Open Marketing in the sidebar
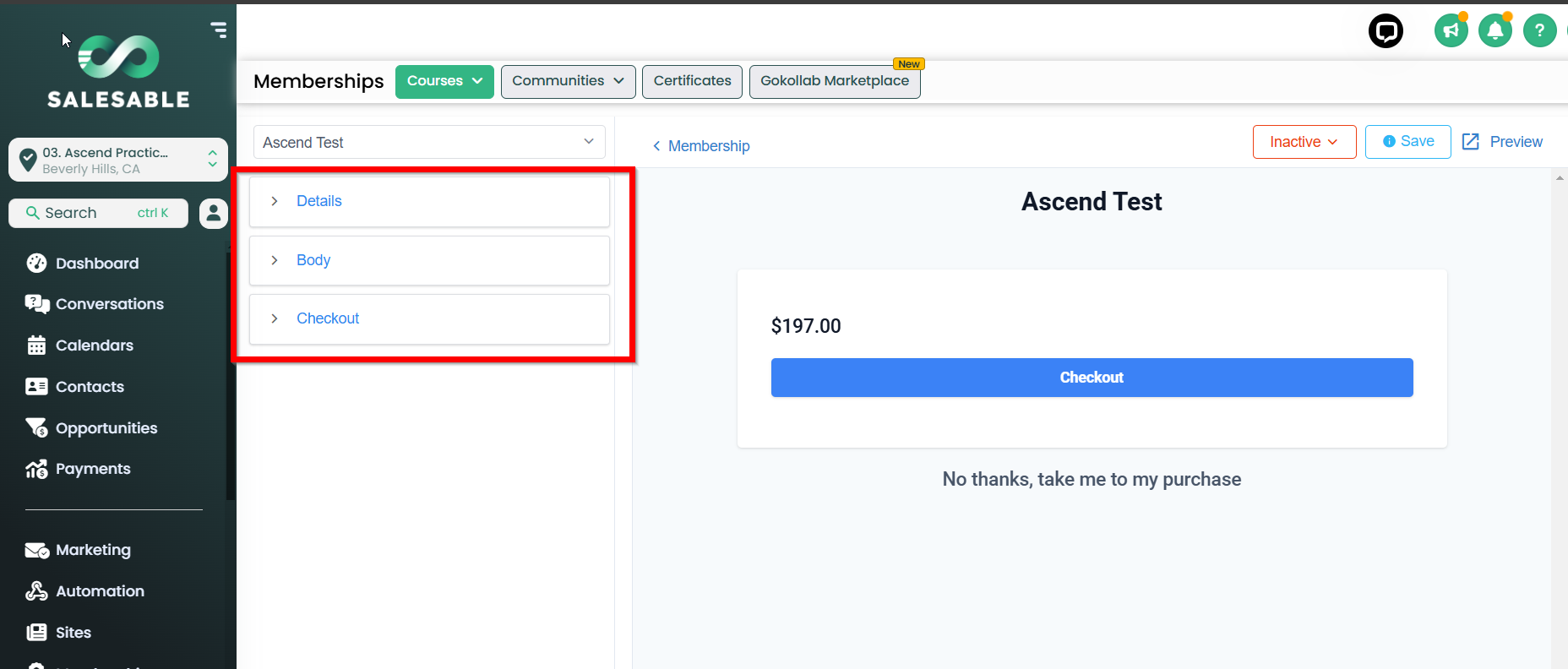Screen dimensions: 1568x669 pos(78,550)
